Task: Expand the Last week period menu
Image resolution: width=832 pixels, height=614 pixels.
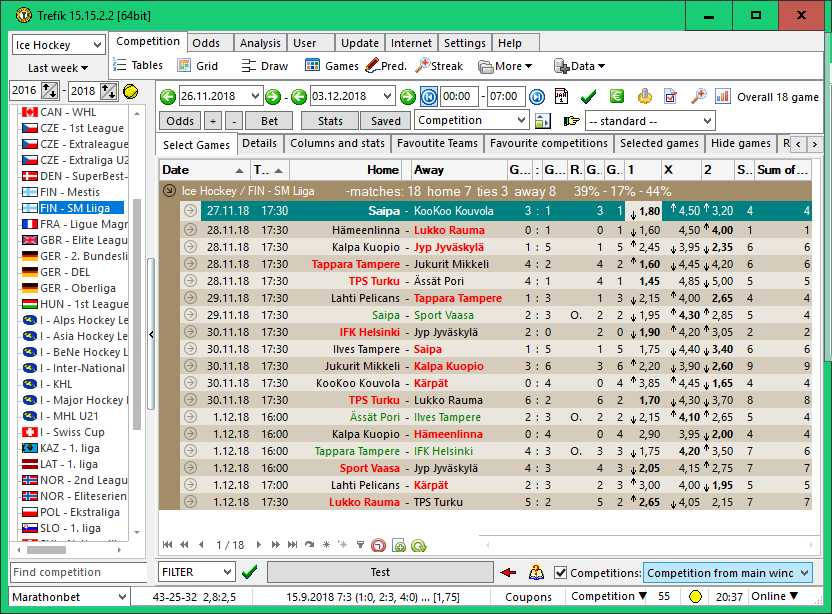Action: (x=58, y=68)
